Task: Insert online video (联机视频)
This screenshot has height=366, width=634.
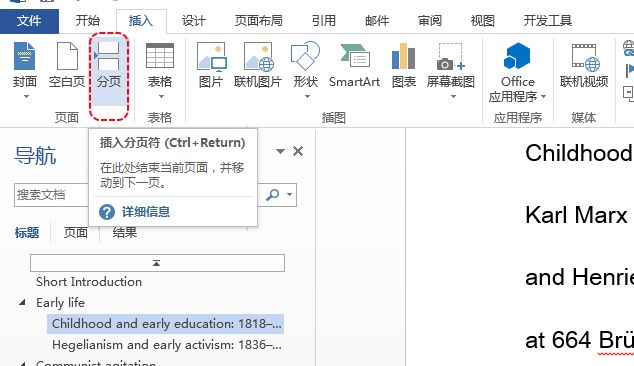Action: (x=584, y=65)
